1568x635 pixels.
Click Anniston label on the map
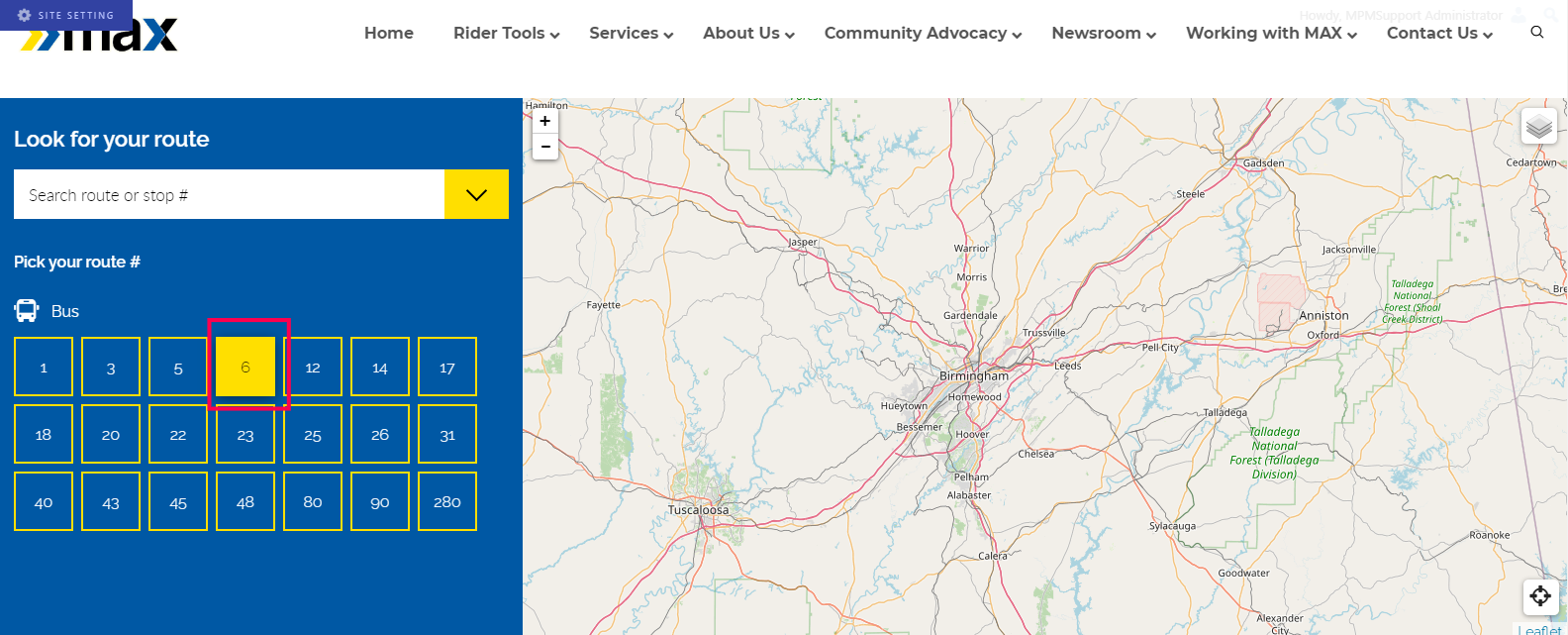pos(1323,316)
